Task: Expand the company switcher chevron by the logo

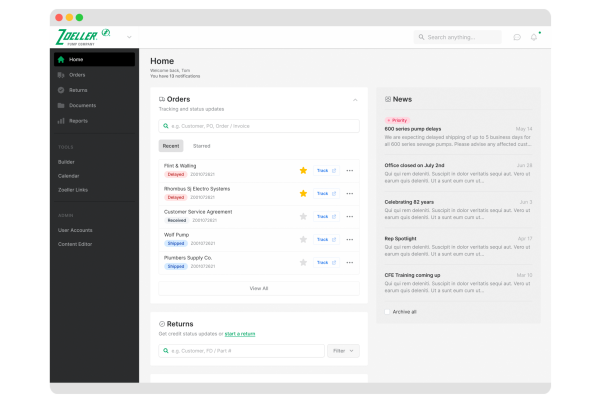Action: click(x=129, y=37)
